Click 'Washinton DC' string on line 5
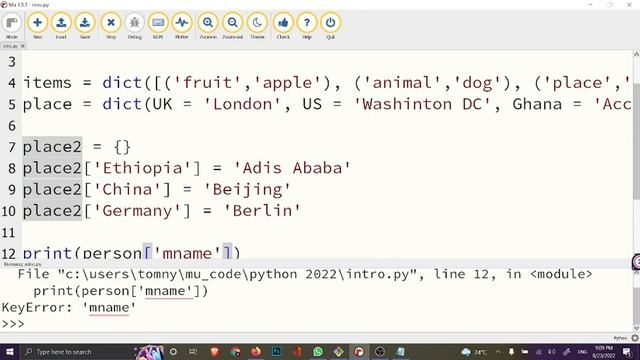 [422, 104]
